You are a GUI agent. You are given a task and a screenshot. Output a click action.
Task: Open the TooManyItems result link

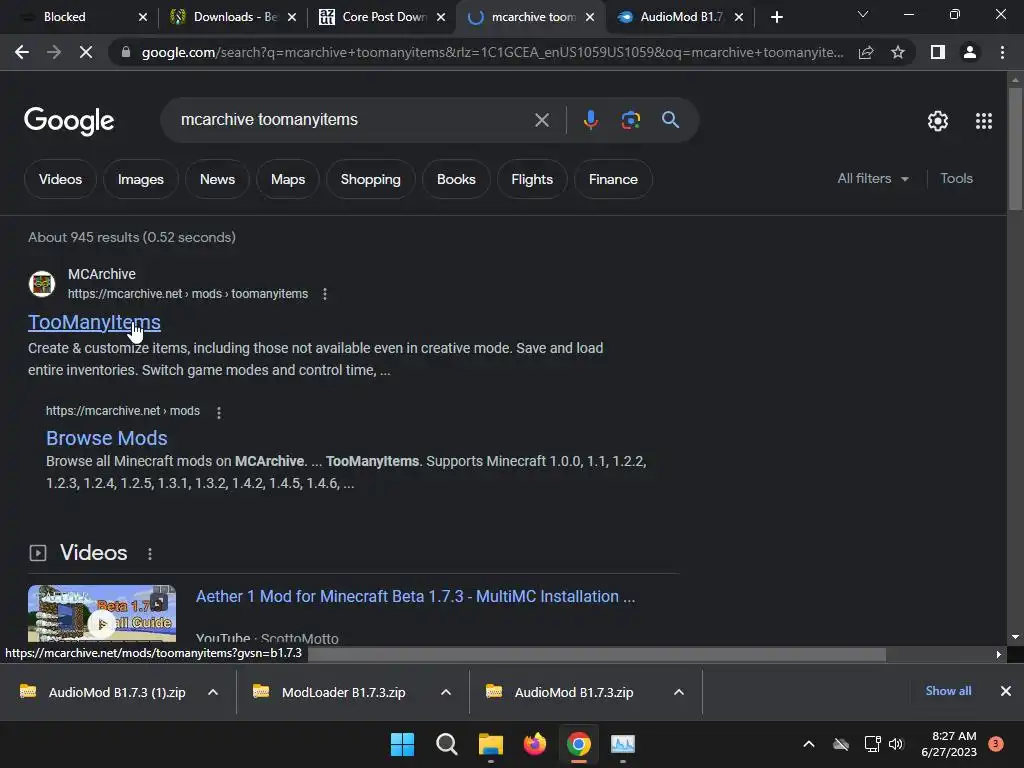(x=94, y=322)
